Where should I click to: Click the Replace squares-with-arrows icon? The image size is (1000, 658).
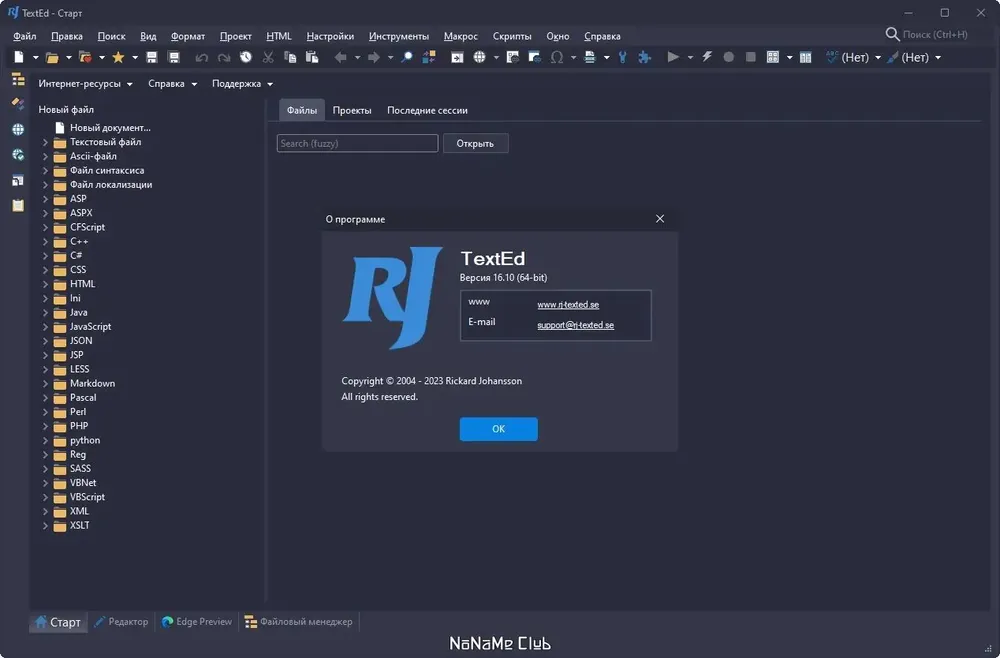pyautogui.click(x=429, y=57)
